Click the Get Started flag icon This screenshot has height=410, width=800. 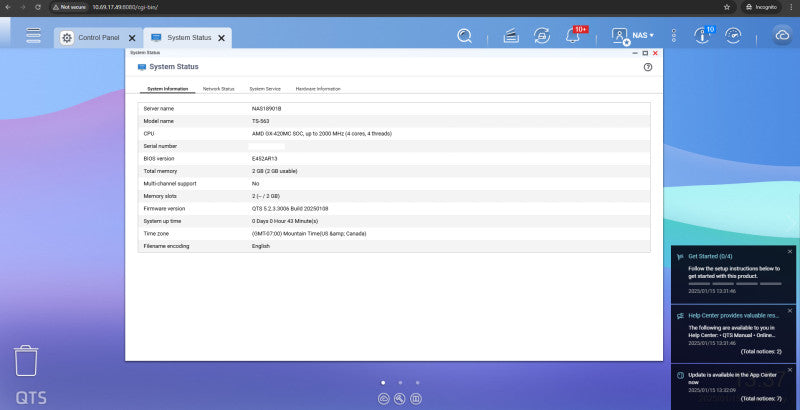pyautogui.click(x=680, y=257)
